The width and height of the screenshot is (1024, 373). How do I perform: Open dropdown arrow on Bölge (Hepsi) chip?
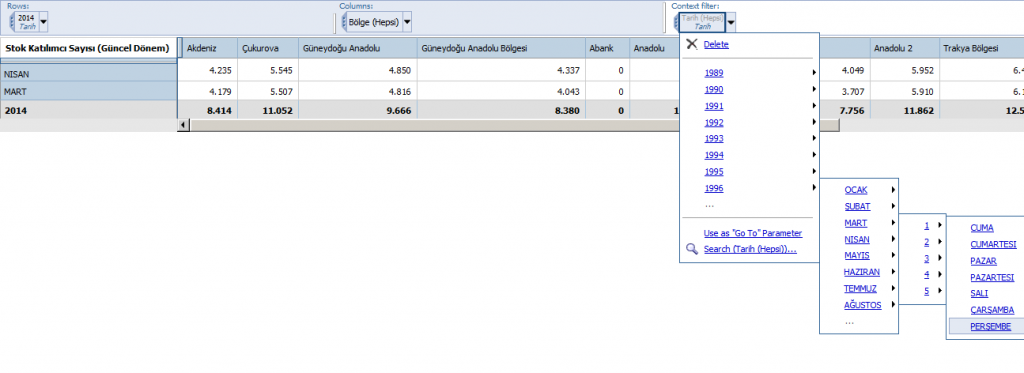click(408, 22)
